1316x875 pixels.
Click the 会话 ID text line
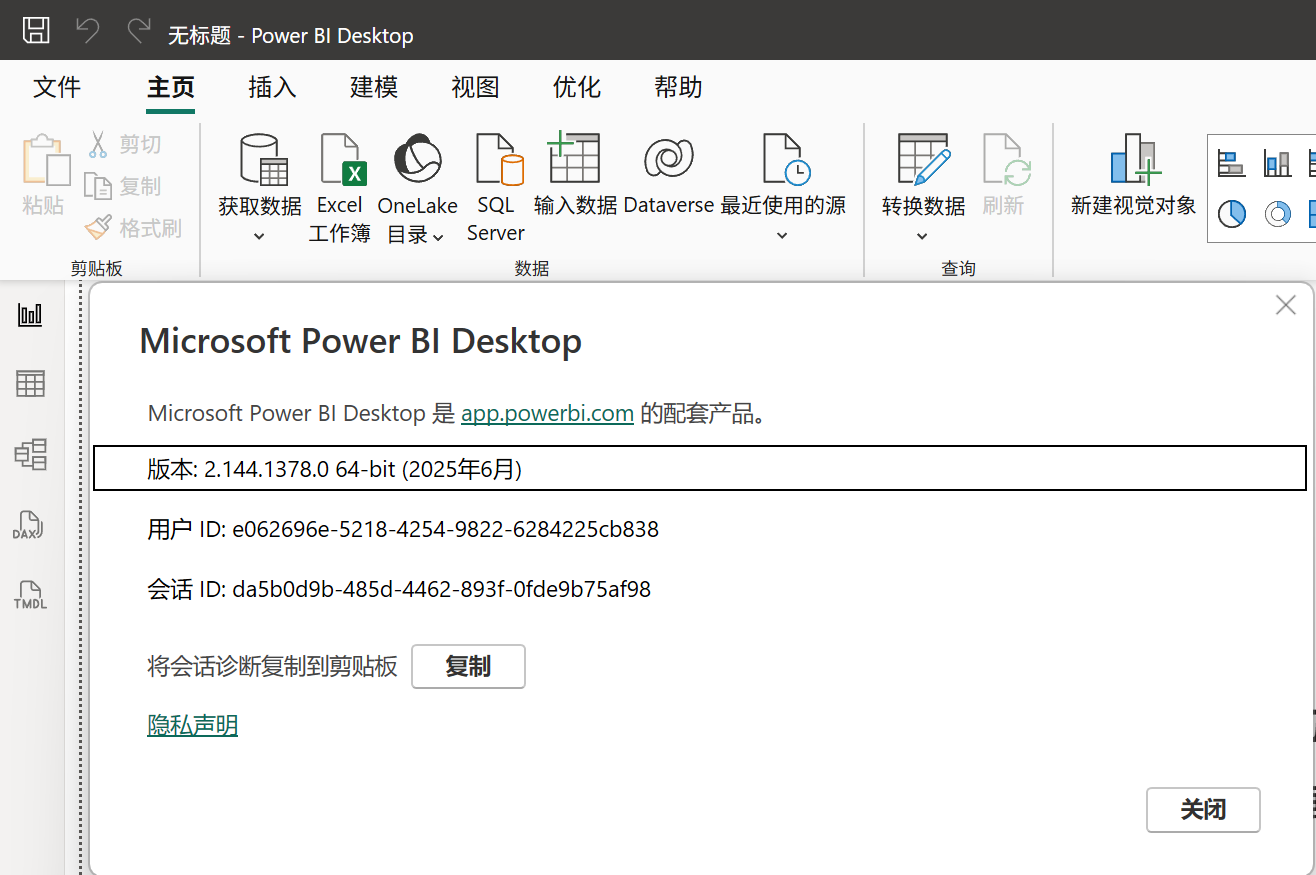tap(399, 589)
